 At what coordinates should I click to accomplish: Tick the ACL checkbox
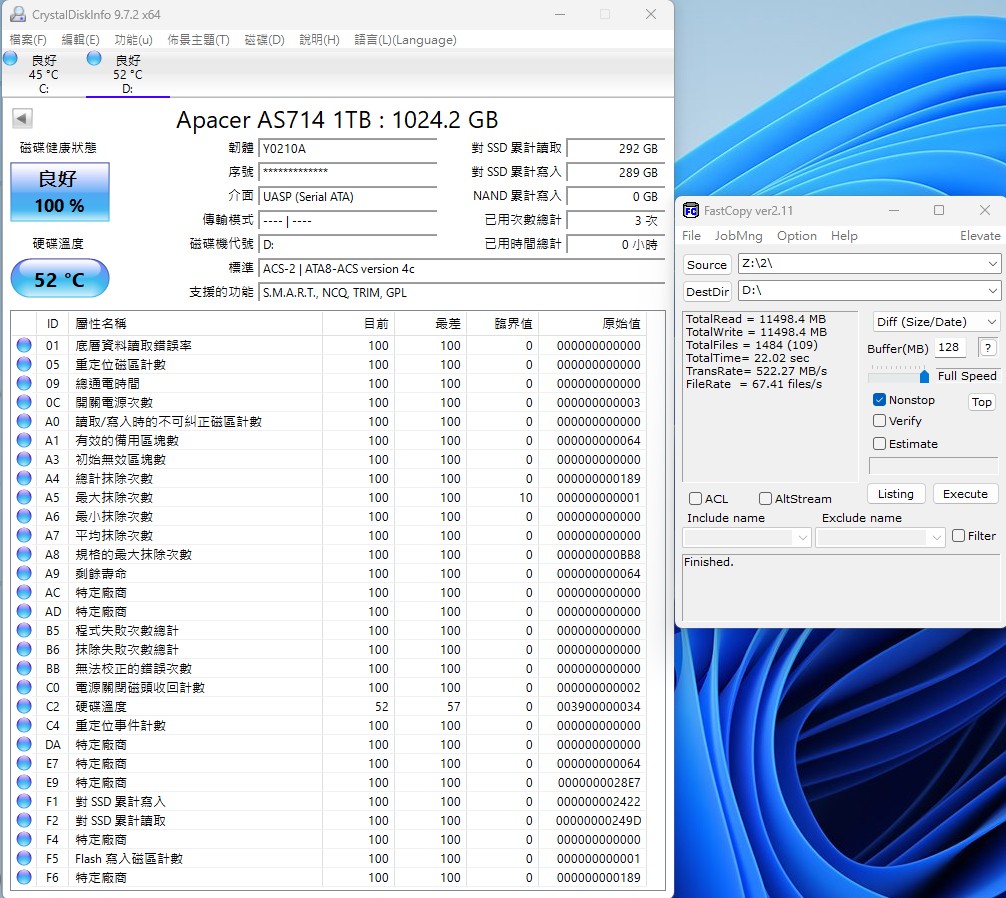click(x=695, y=498)
